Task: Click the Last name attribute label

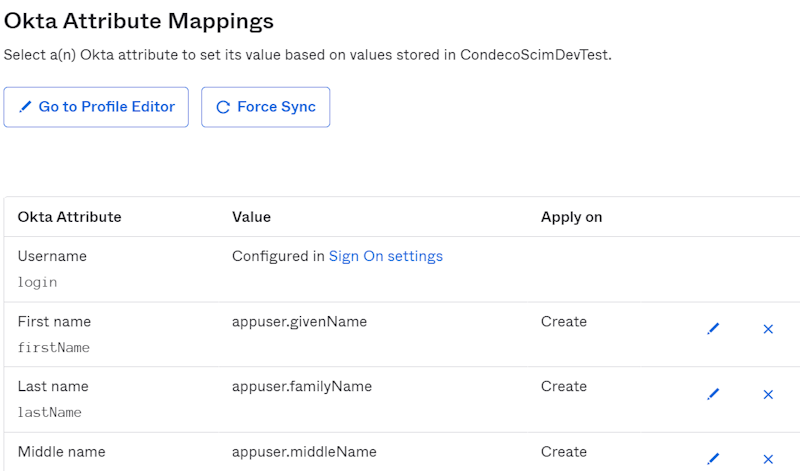Action: pos(53,386)
